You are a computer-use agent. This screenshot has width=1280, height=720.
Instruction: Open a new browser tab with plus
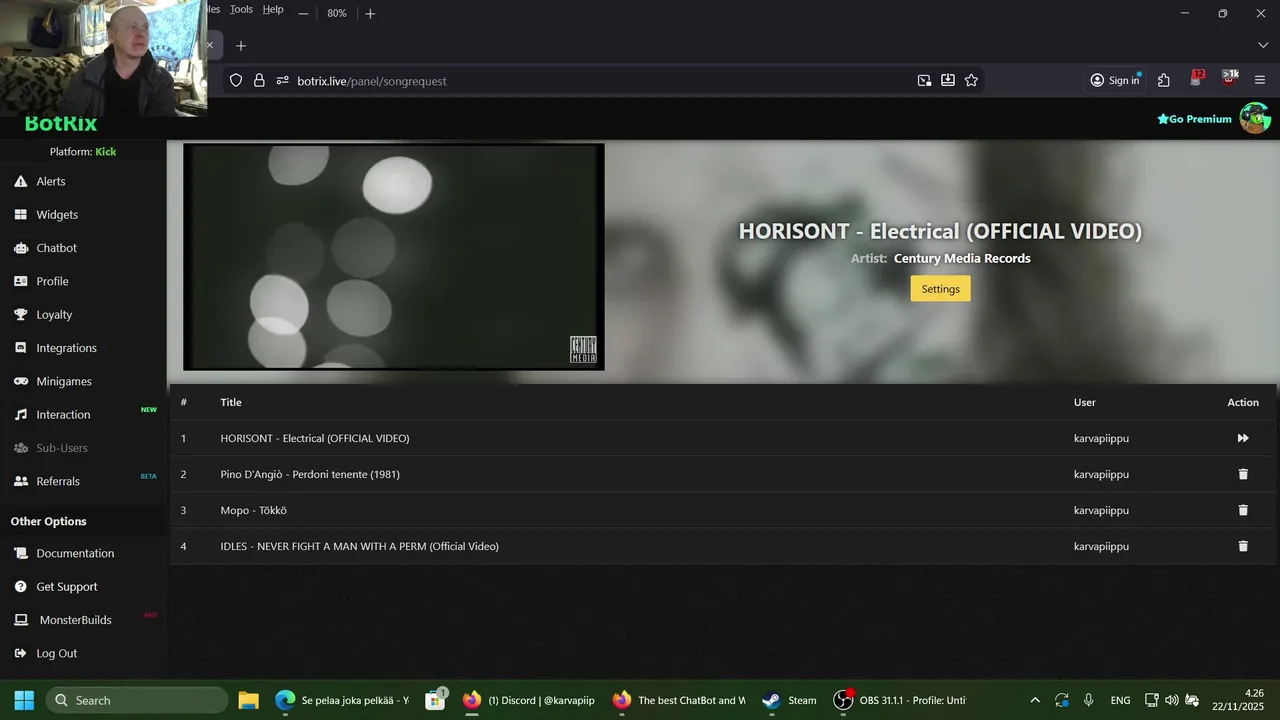(x=241, y=46)
